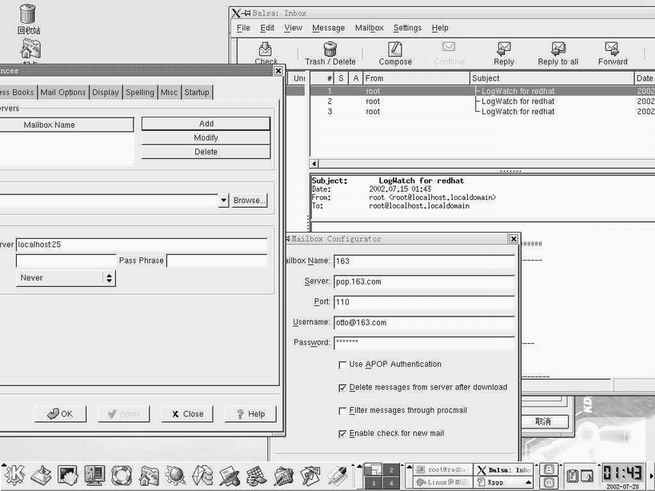
Task: Open the Mailbox menu
Action: [369, 28]
